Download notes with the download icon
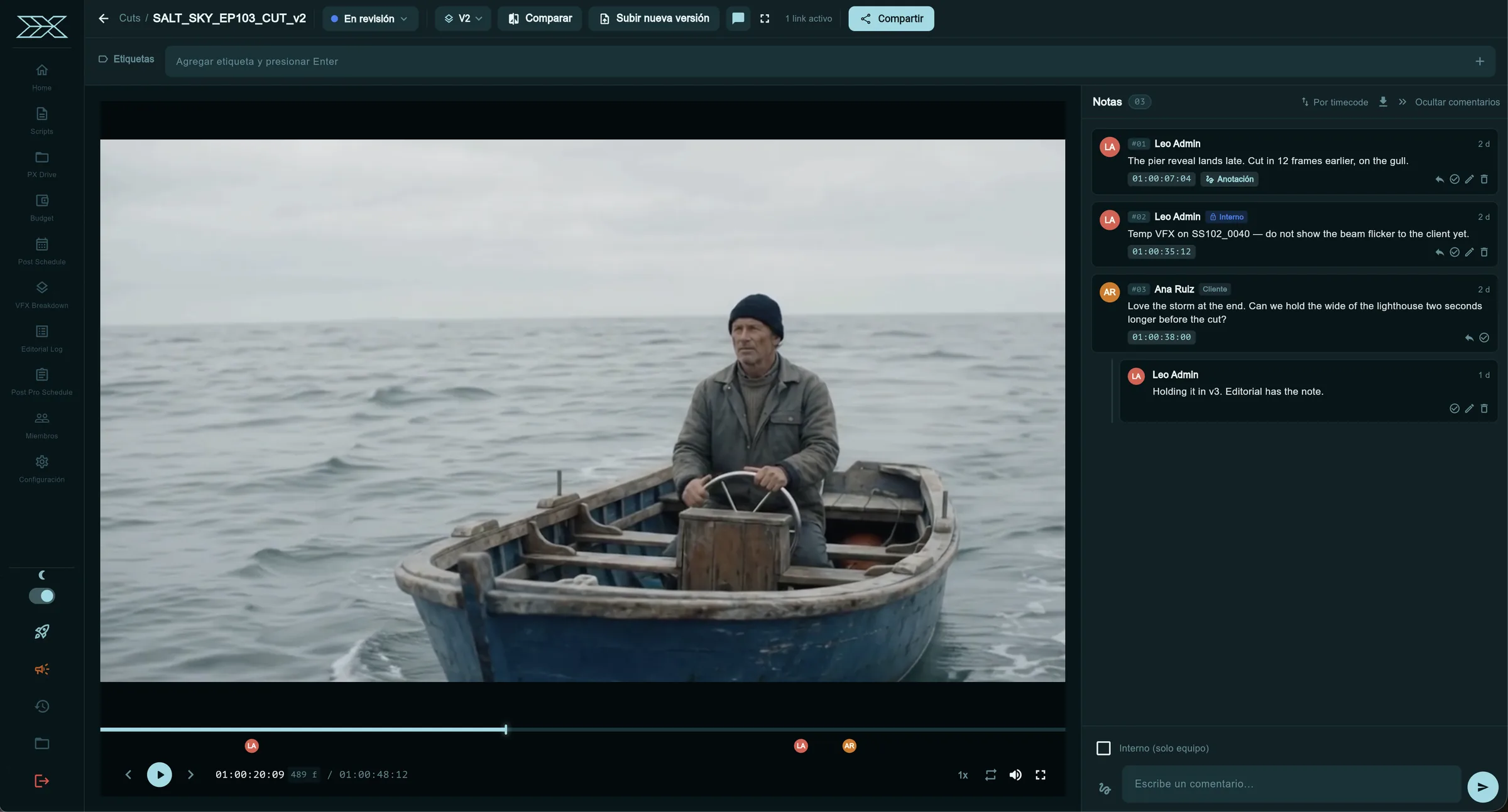The image size is (1508, 812). point(1383,102)
